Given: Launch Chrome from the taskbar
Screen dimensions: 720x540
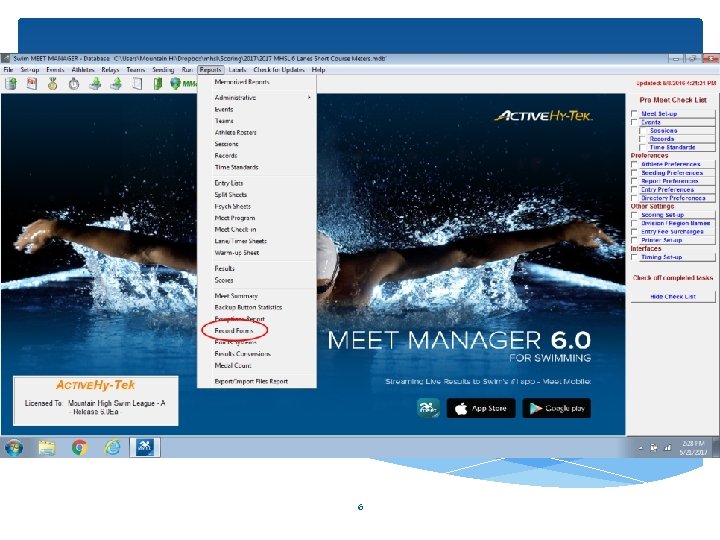Looking at the screenshot, I should [79, 447].
